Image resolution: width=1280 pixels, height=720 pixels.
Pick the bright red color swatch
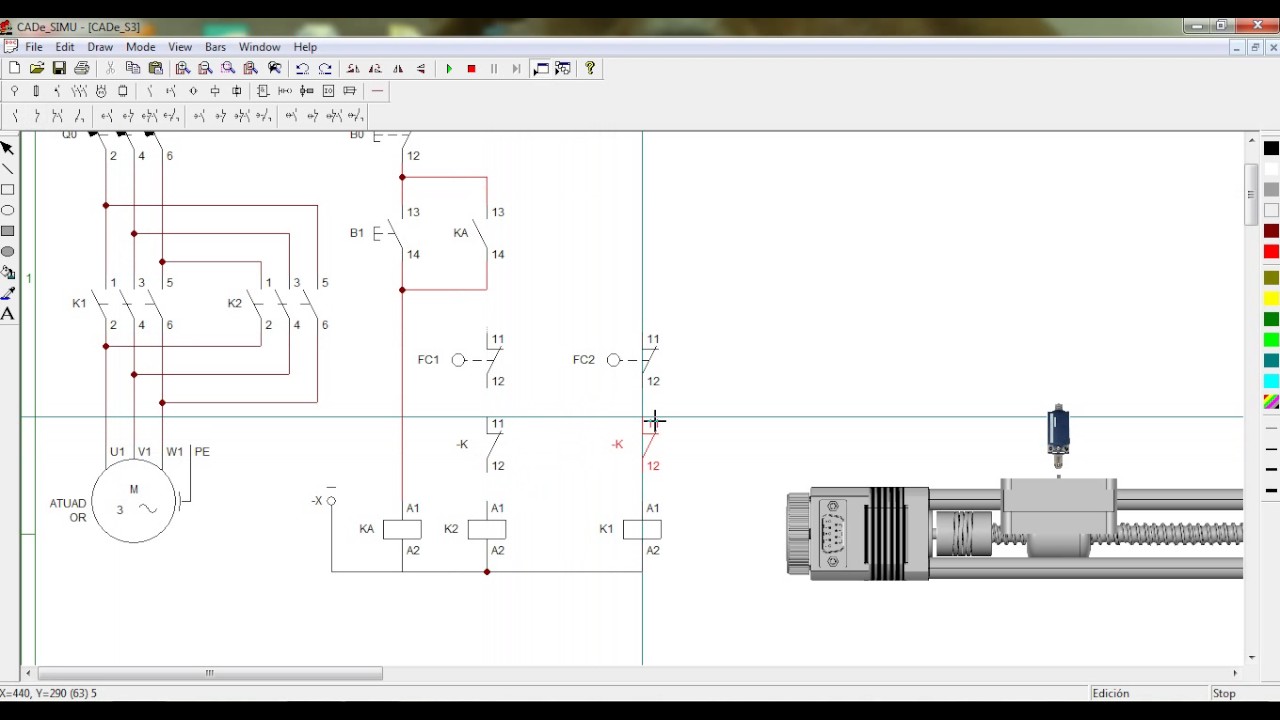coord(1271,252)
